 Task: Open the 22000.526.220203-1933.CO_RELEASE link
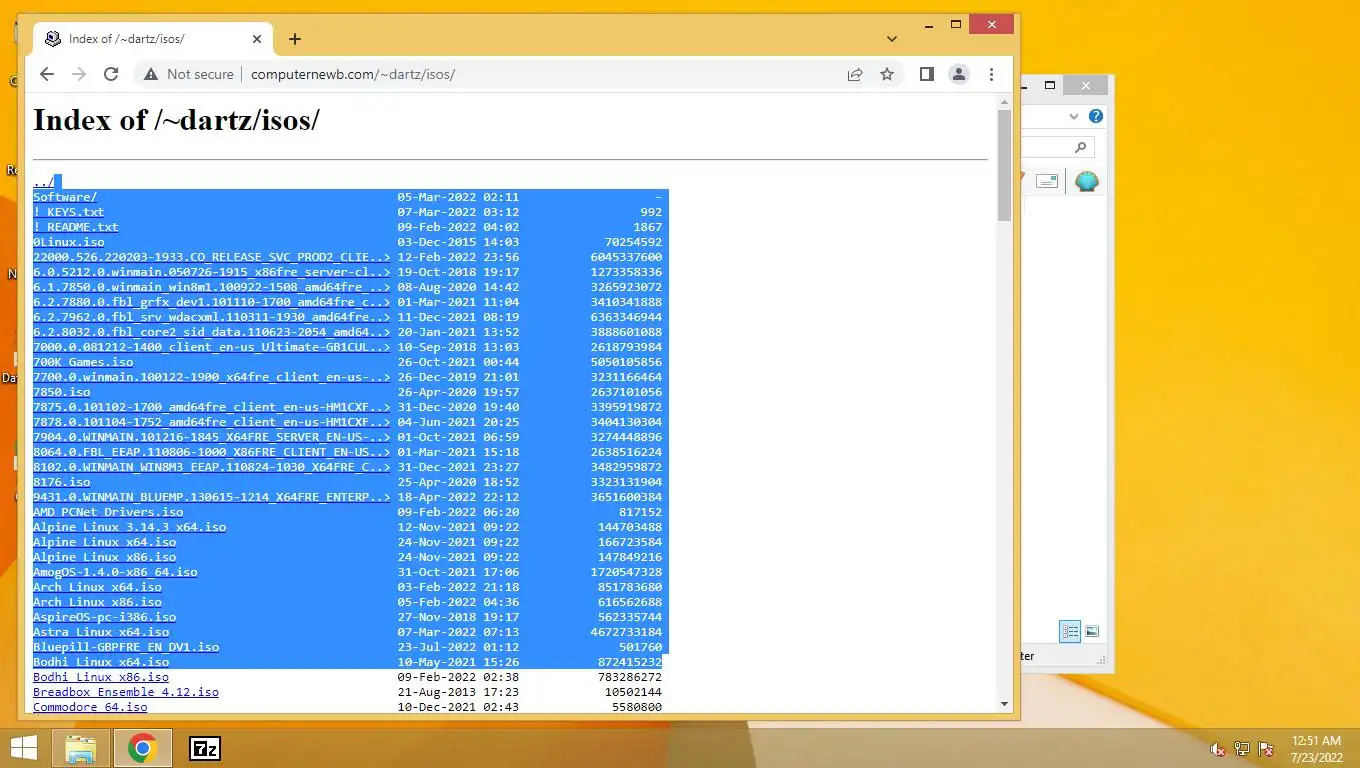pyautogui.click(x=212, y=257)
